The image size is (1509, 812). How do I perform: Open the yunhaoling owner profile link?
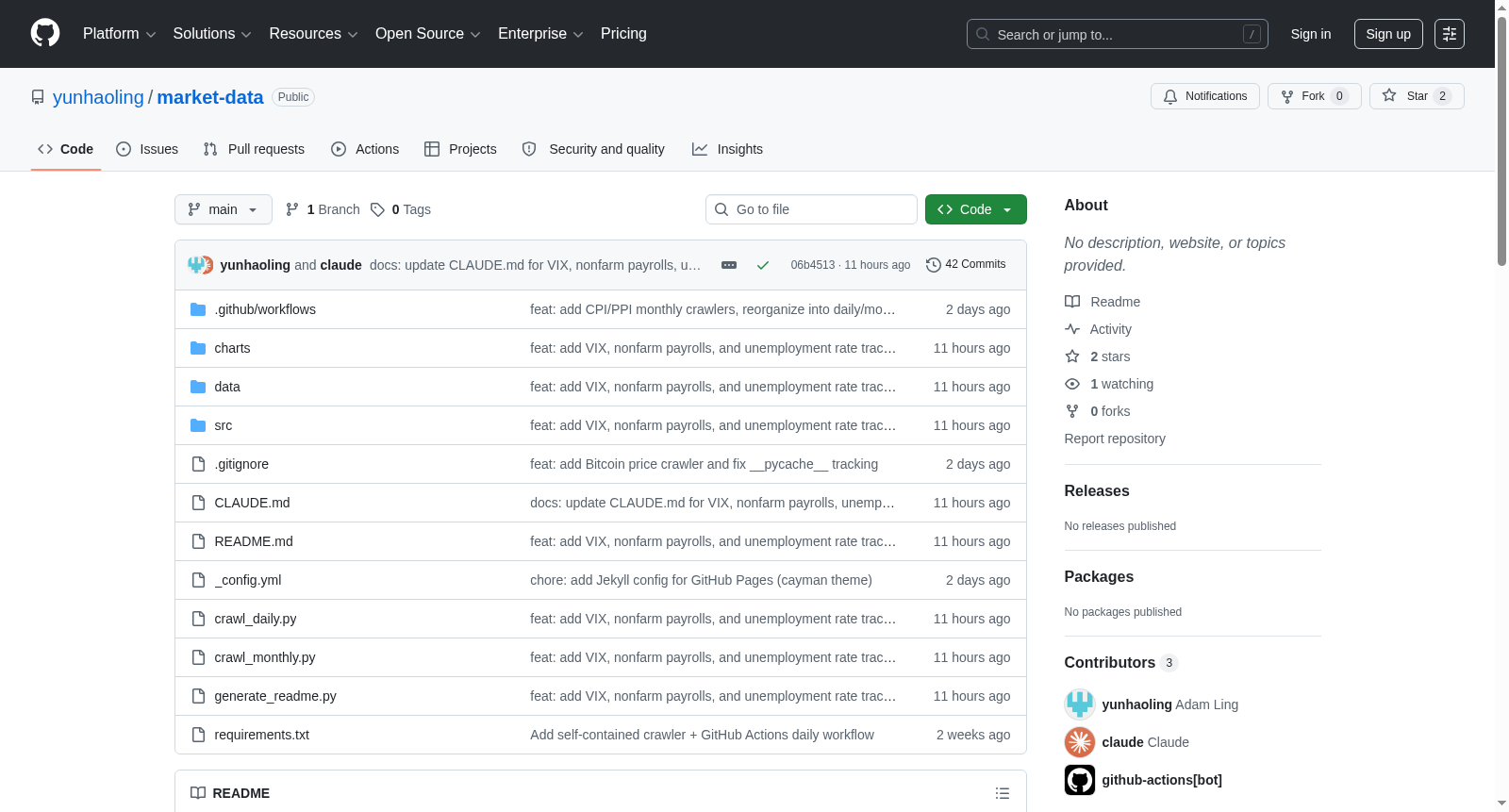98,97
